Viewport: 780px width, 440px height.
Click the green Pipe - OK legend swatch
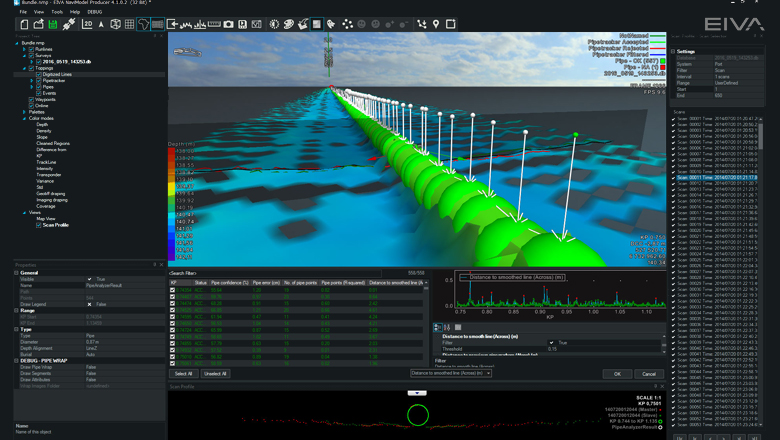663,61
